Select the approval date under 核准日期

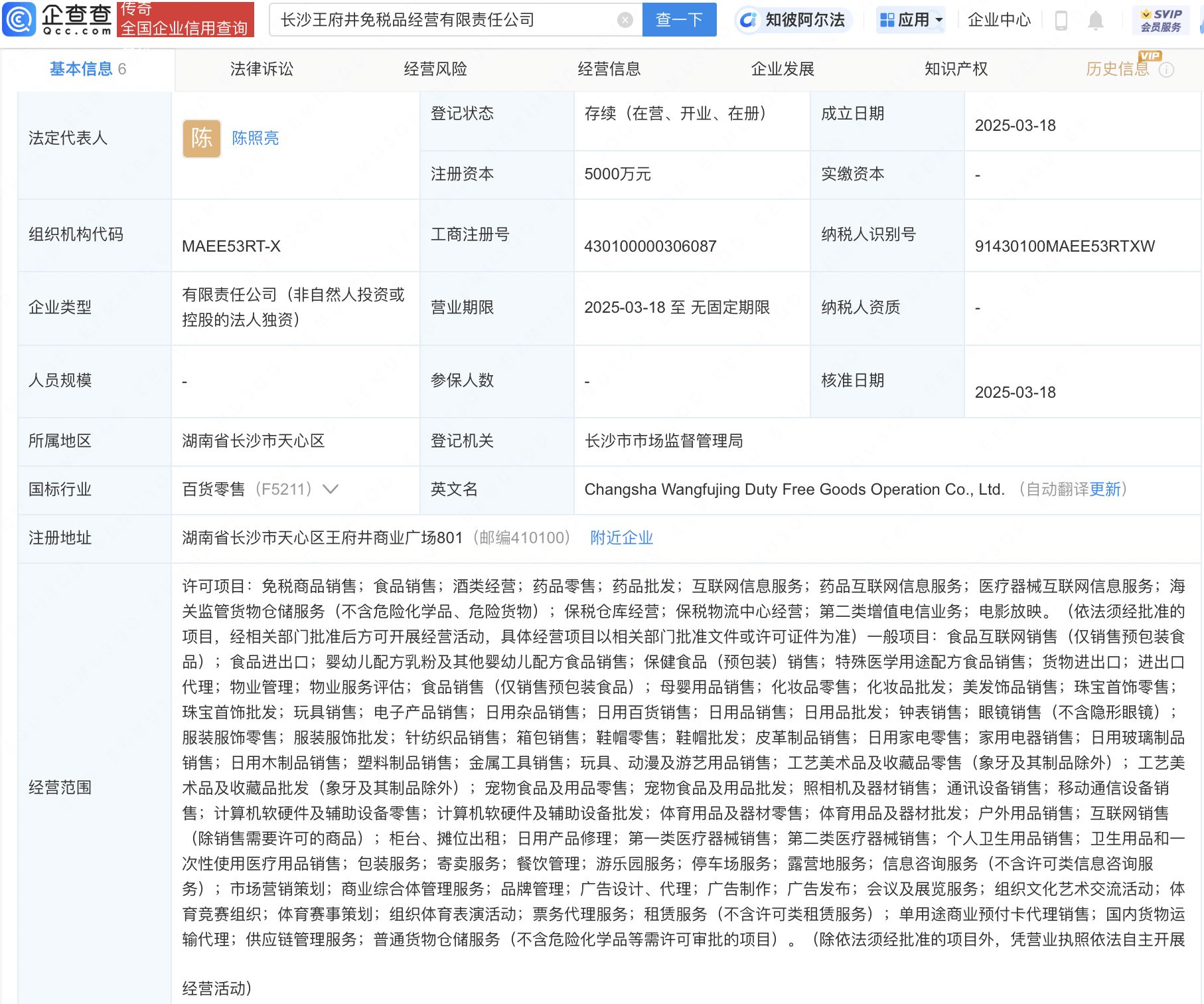1015,392
